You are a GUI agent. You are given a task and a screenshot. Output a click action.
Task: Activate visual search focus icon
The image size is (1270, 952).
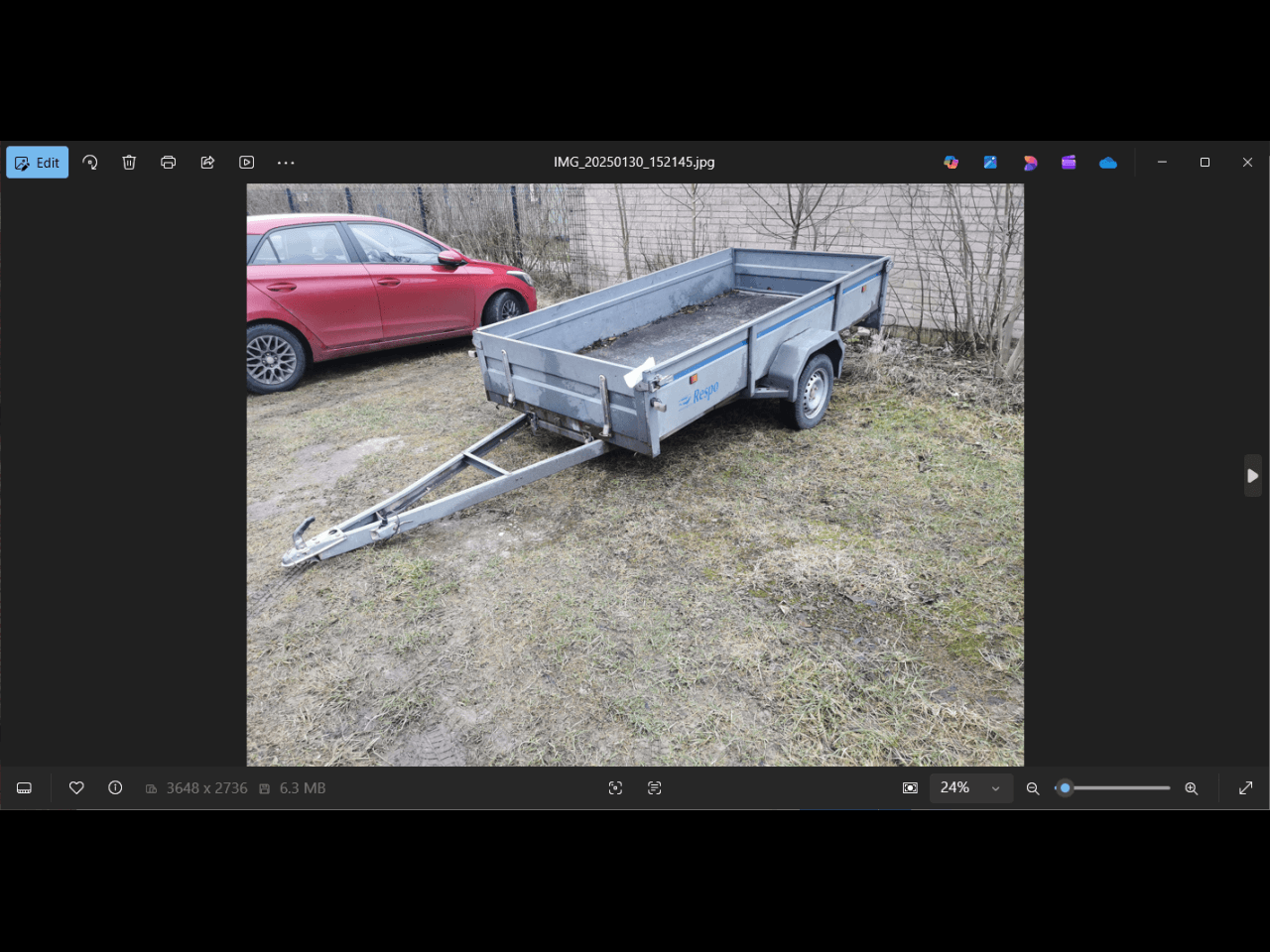tap(615, 788)
